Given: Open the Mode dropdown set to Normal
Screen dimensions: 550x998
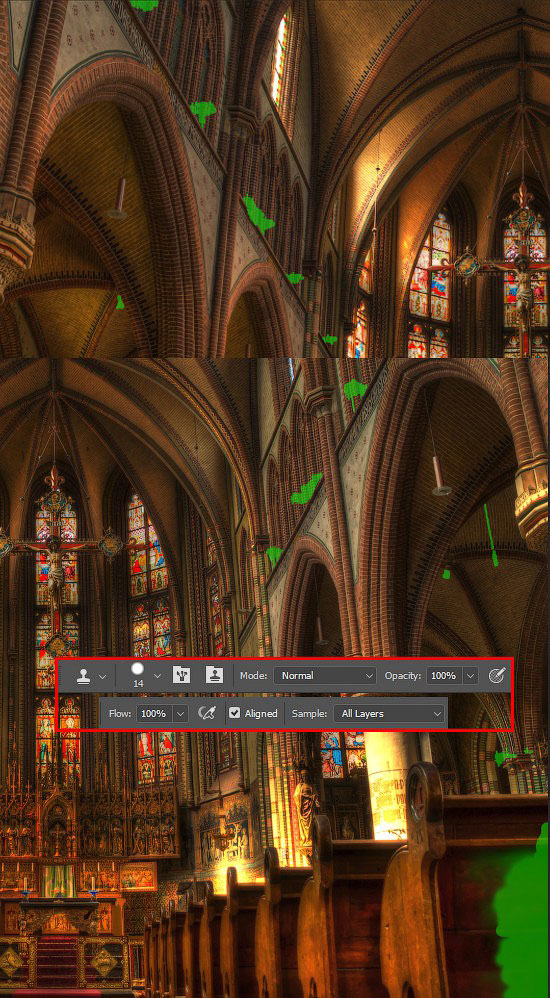Looking at the screenshot, I should click(325, 676).
